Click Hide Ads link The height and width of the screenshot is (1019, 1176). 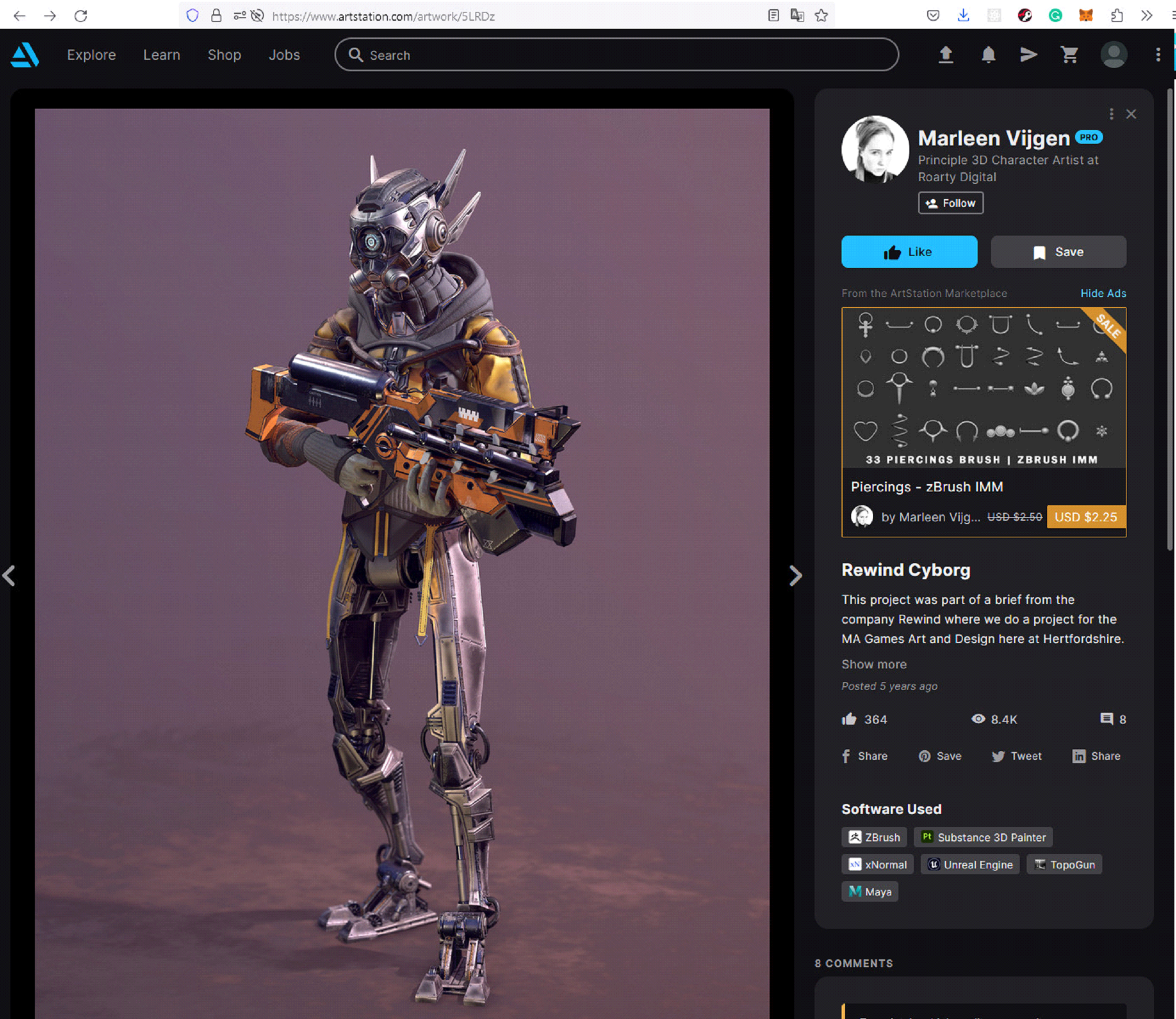click(x=1103, y=293)
